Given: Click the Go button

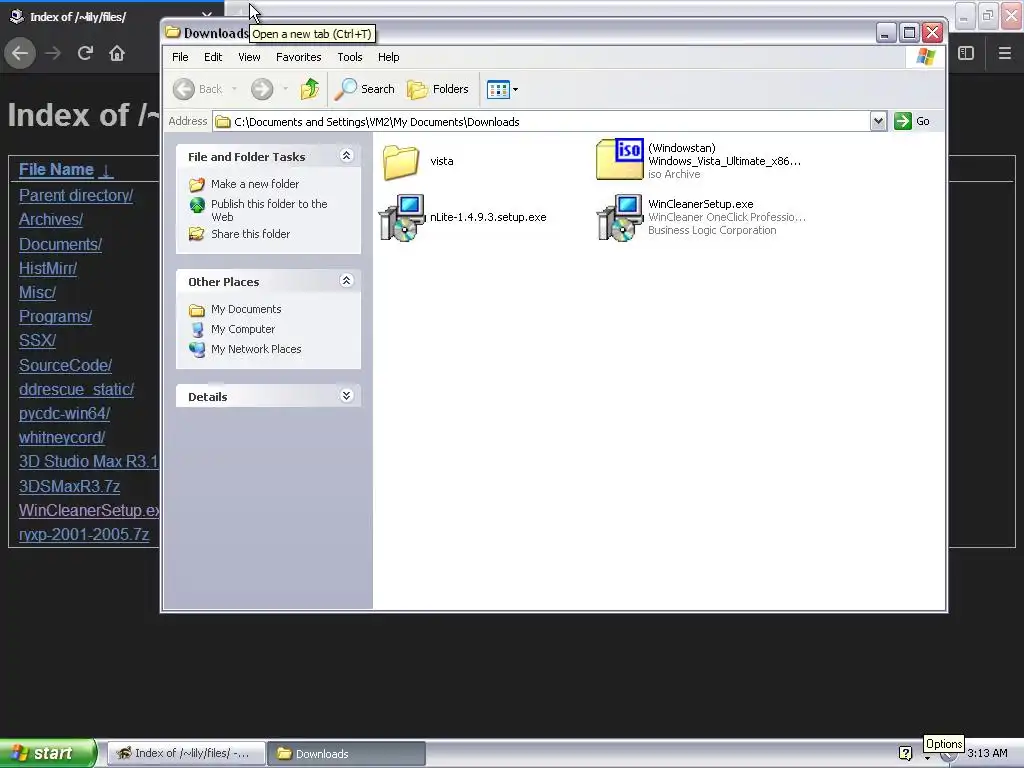Looking at the screenshot, I should tap(912, 121).
